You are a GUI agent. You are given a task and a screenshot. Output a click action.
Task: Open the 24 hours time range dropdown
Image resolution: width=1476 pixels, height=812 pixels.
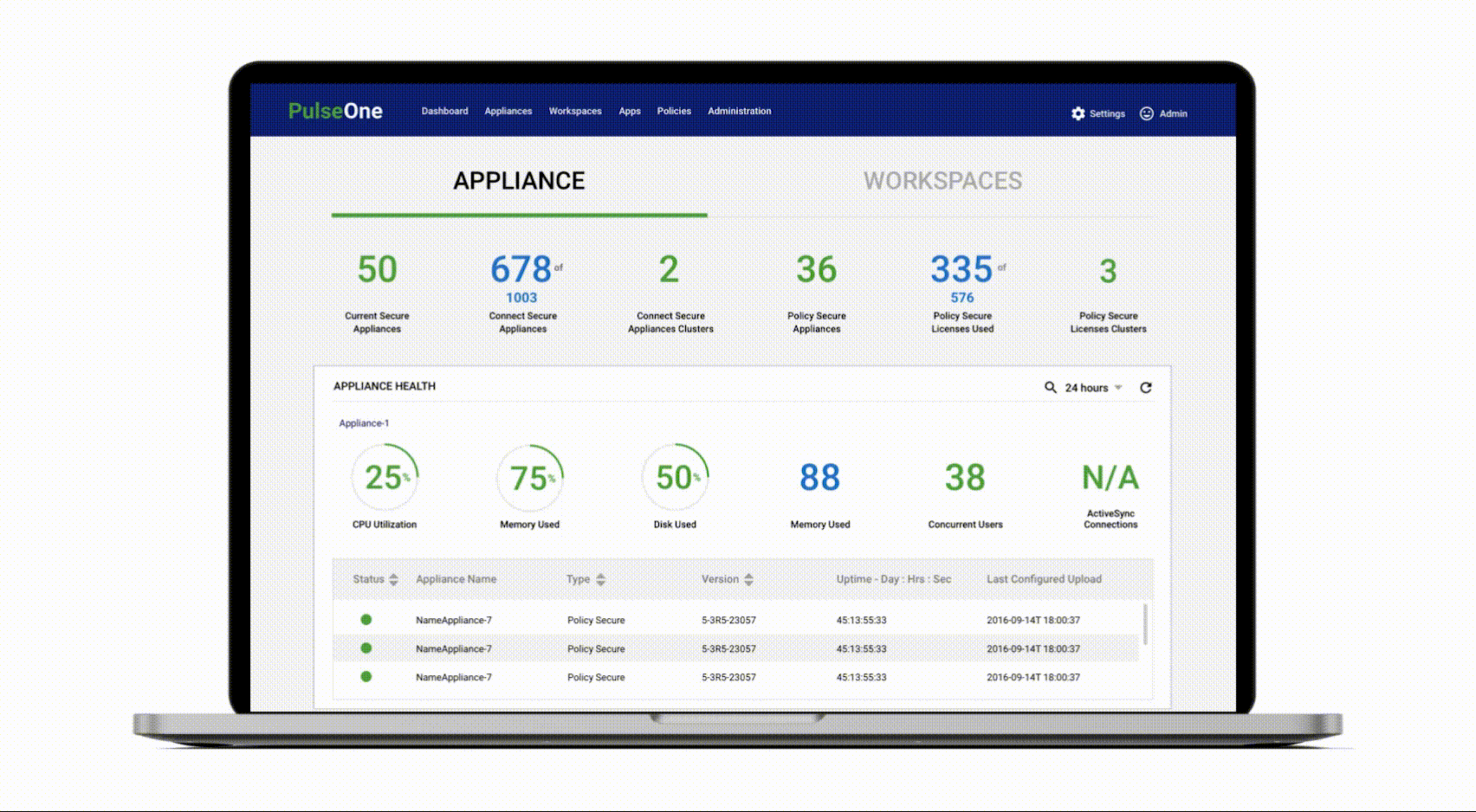click(x=1093, y=387)
